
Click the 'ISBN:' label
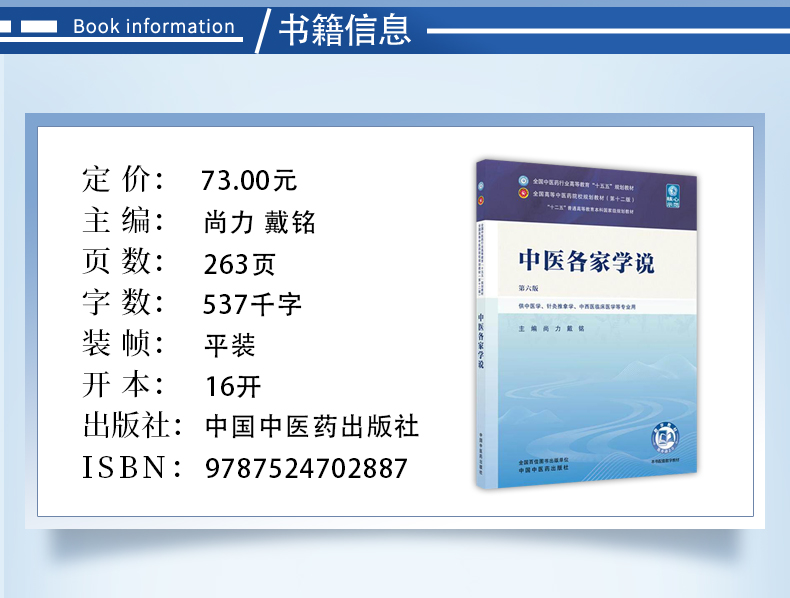click(132, 468)
